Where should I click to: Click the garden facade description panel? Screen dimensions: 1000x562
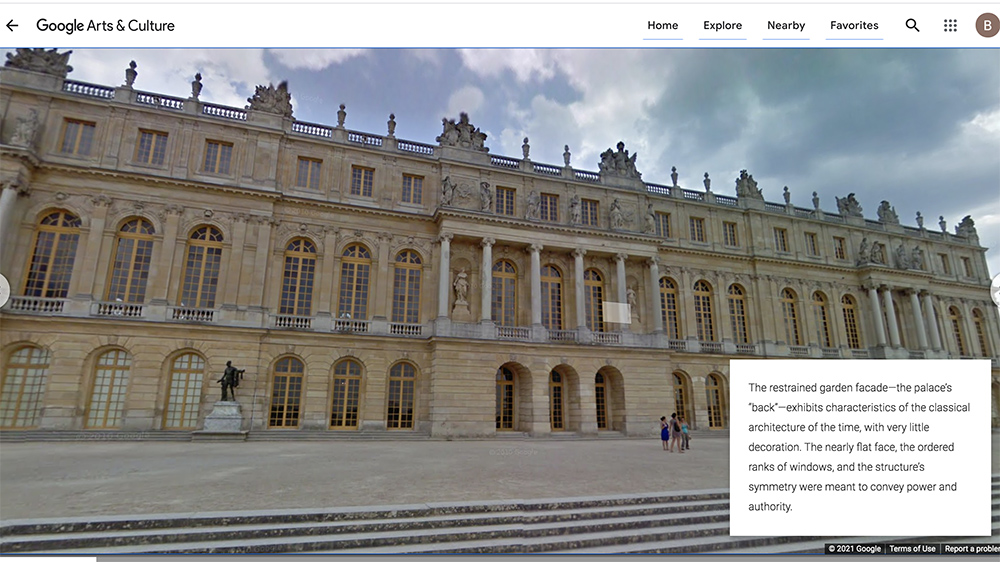pos(860,447)
